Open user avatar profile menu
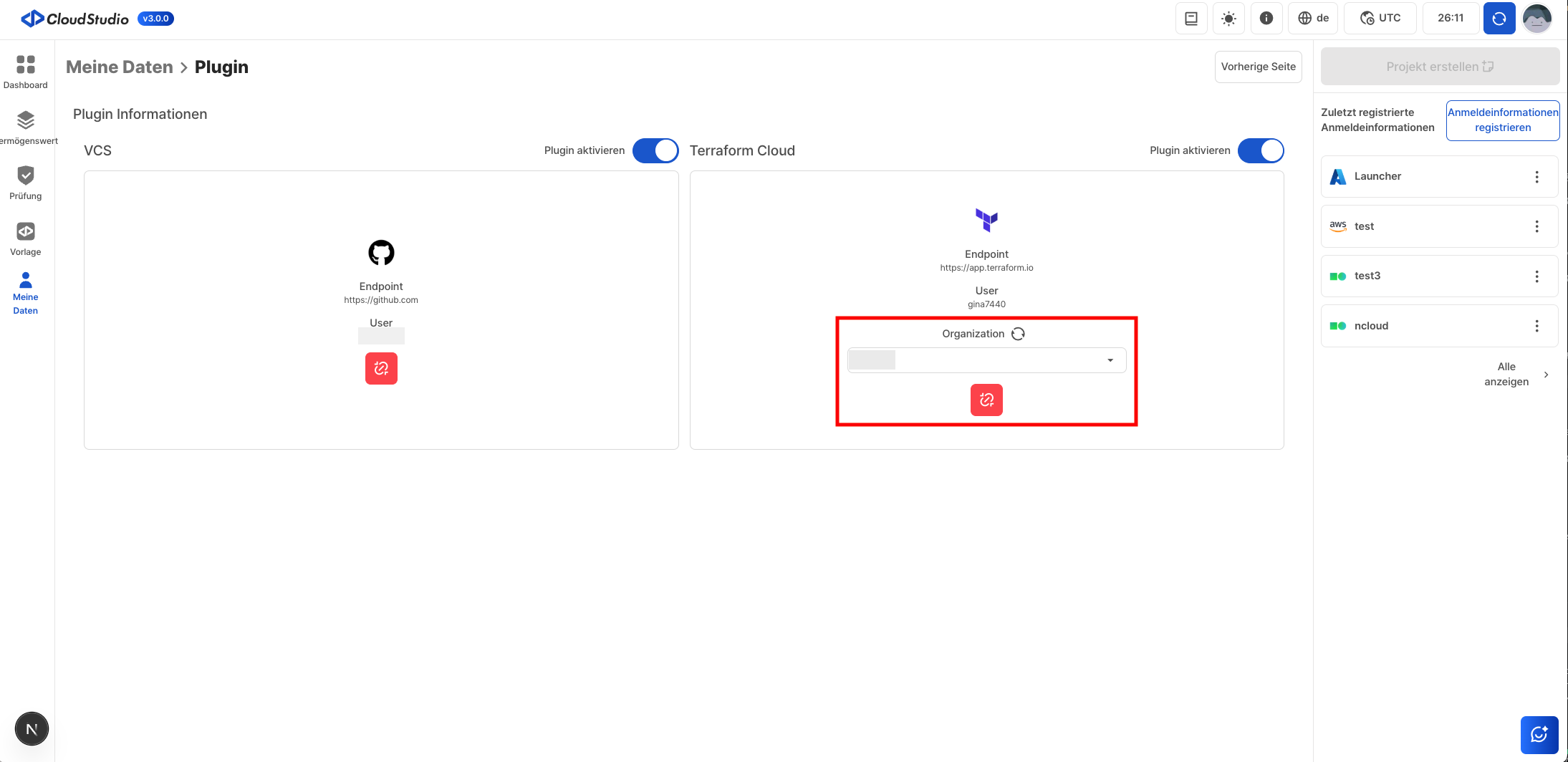 (x=1536, y=19)
